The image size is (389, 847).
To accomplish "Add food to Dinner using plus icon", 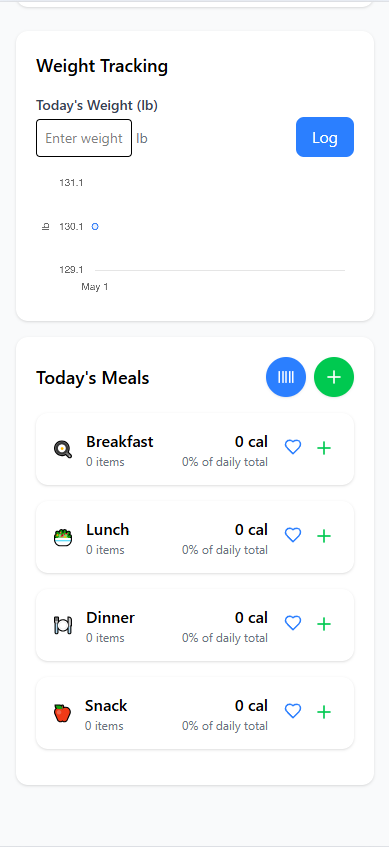I will [324, 624].
